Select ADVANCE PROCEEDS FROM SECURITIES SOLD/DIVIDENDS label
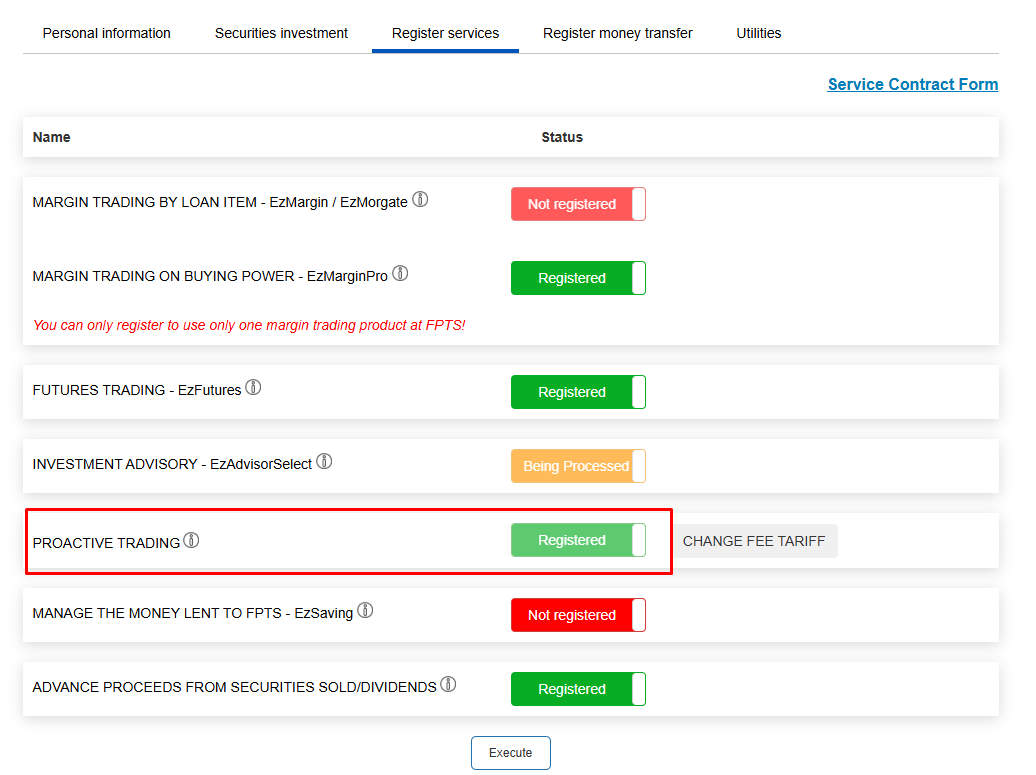This screenshot has width=1036, height=775. click(x=235, y=687)
